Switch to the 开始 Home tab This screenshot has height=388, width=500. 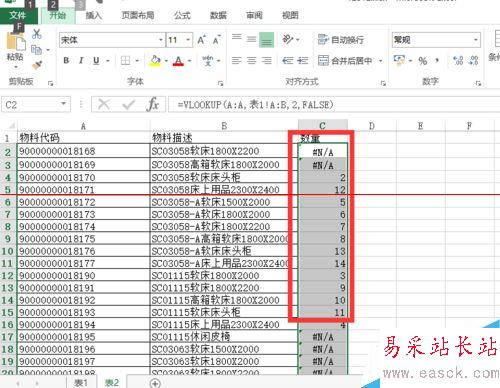[58, 16]
